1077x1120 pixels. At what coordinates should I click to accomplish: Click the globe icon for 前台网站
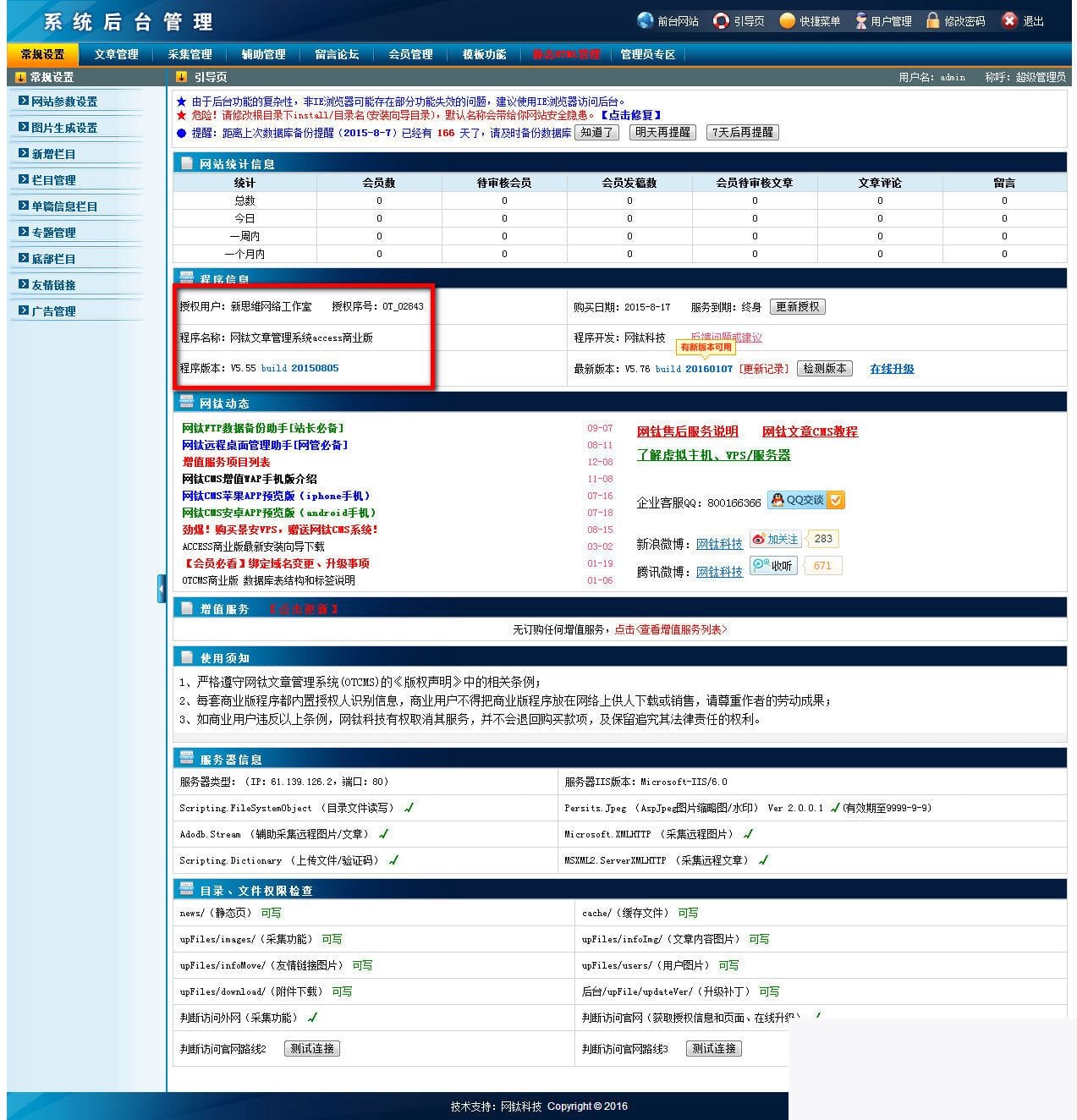pos(646,20)
